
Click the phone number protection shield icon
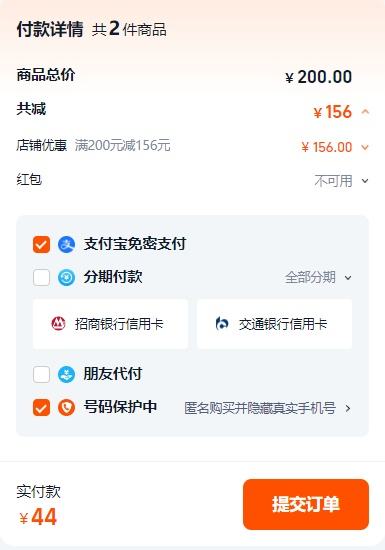66,408
